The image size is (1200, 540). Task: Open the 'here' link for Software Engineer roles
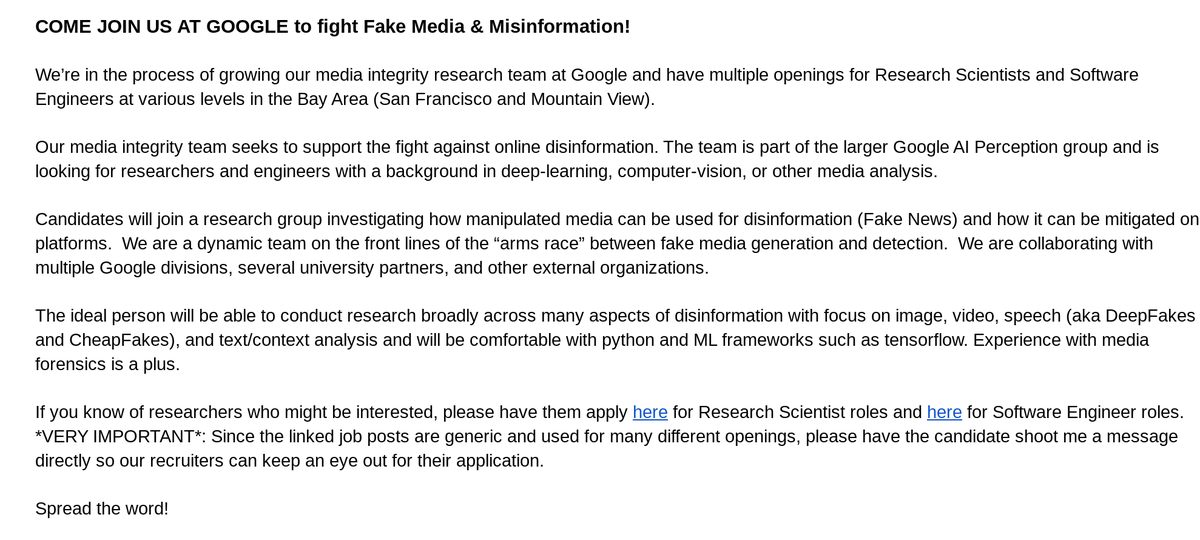click(x=944, y=412)
